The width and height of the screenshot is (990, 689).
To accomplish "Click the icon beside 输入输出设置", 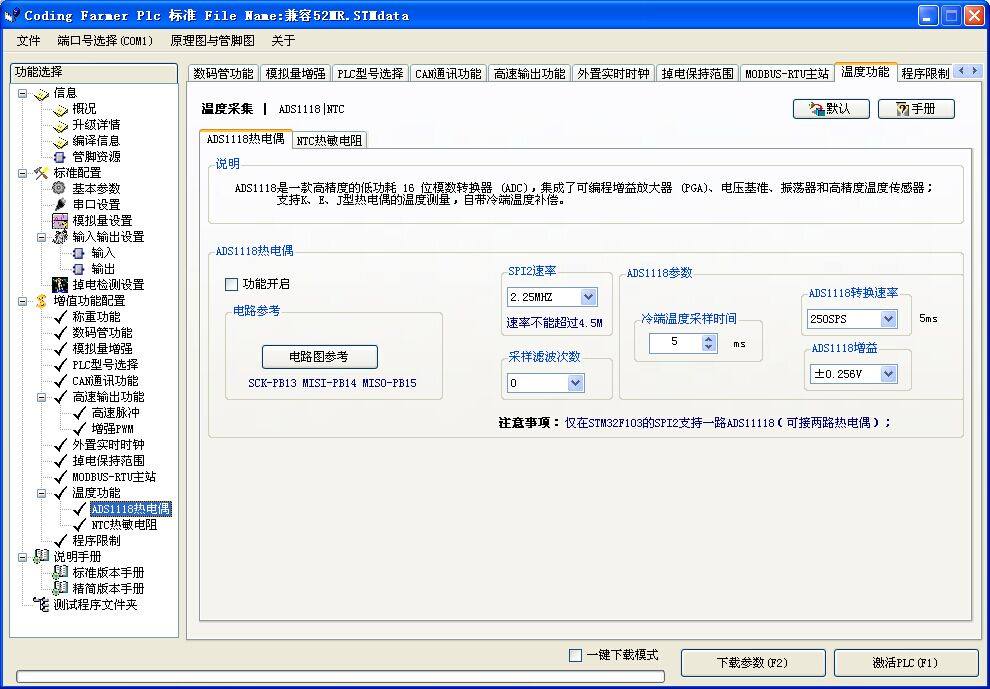I will (60, 237).
